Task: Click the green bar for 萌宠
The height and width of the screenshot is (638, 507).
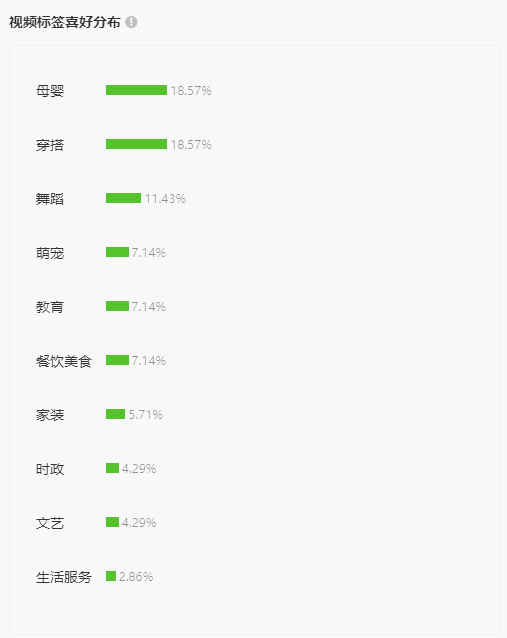Action: [x=117, y=252]
